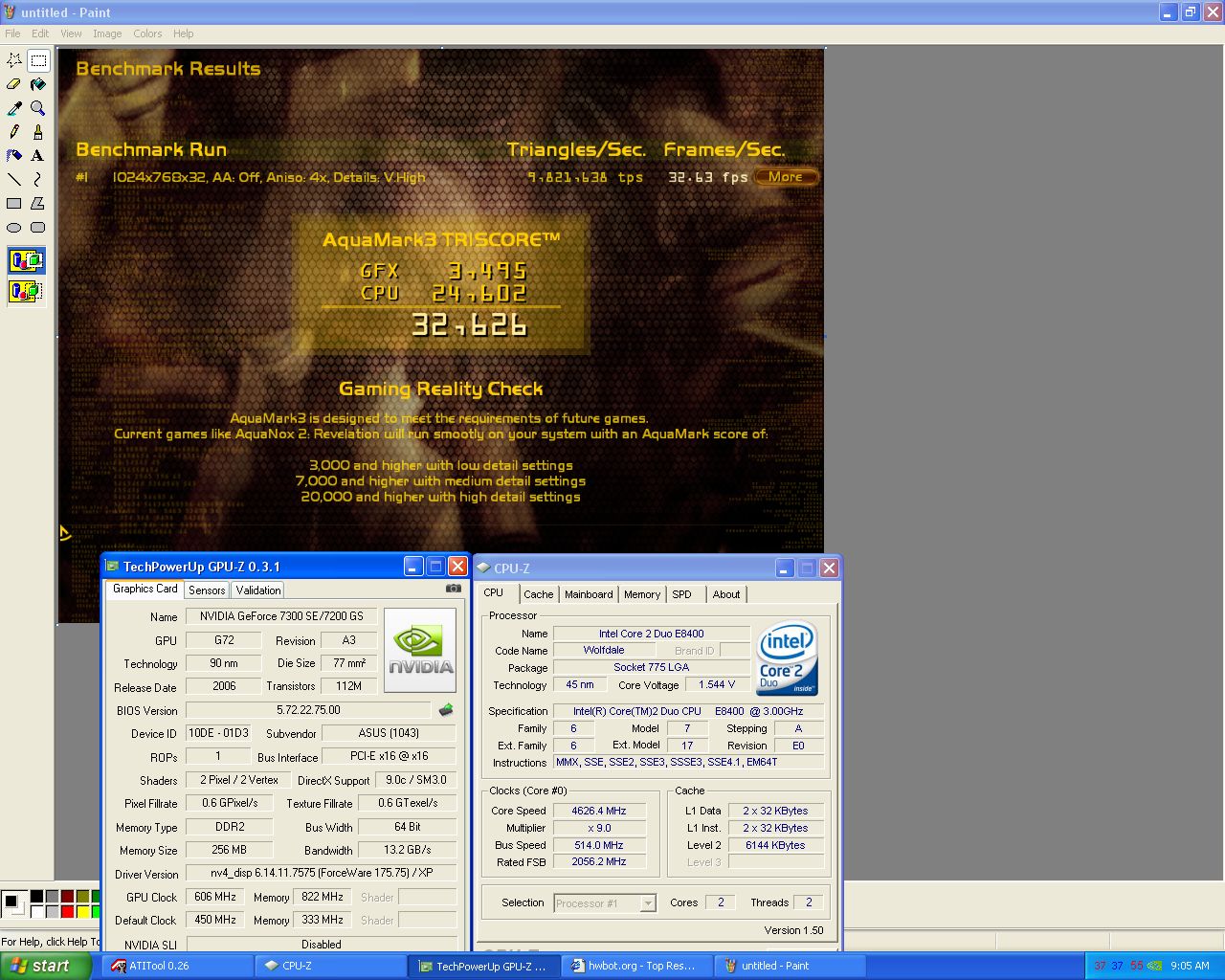Click the TechPowerUp GPU-Z taskbar button
Image resolution: width=1225 pixels, height=980 pixels.
(484, 966)
